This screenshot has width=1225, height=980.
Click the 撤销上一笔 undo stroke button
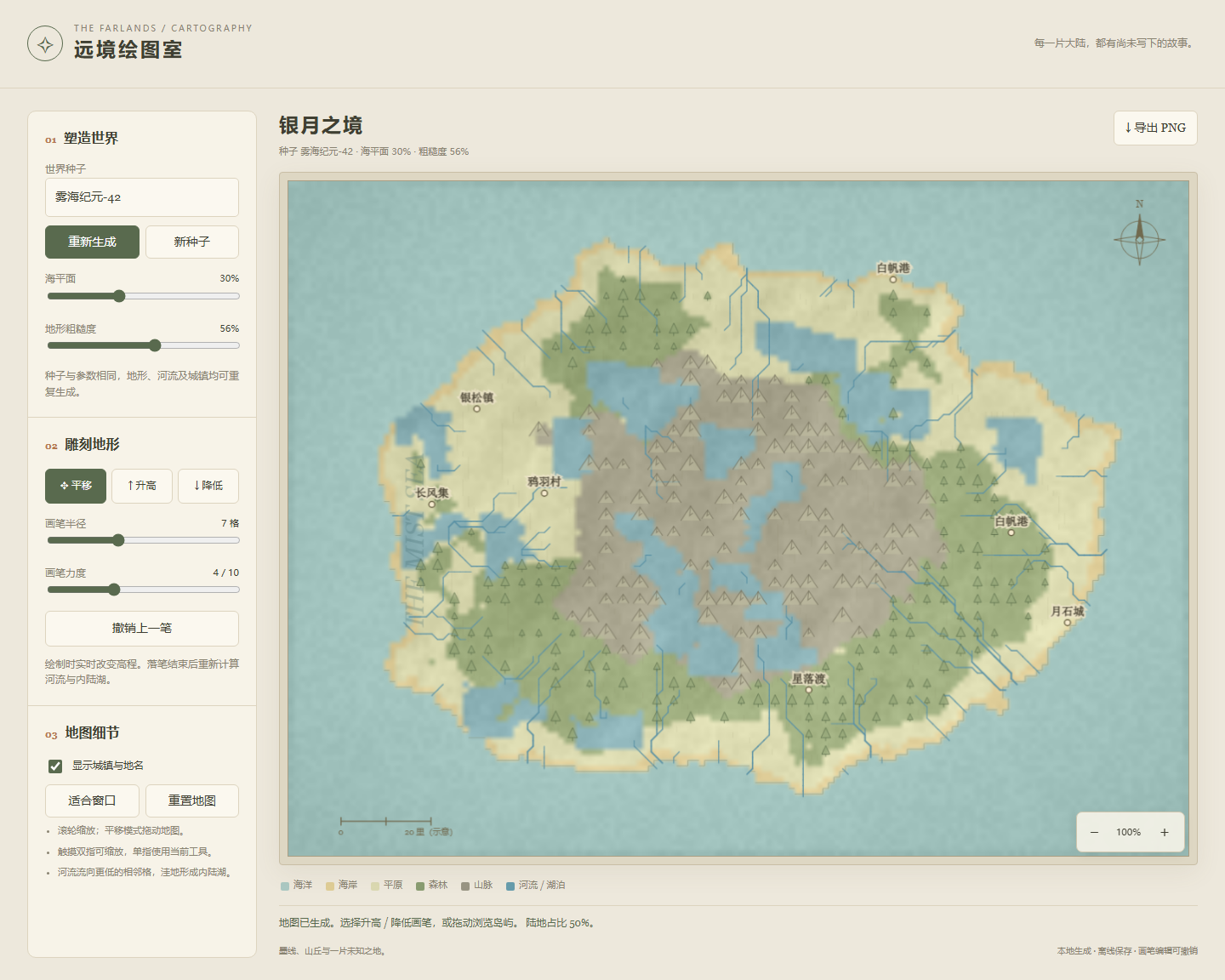click(142, 628)
